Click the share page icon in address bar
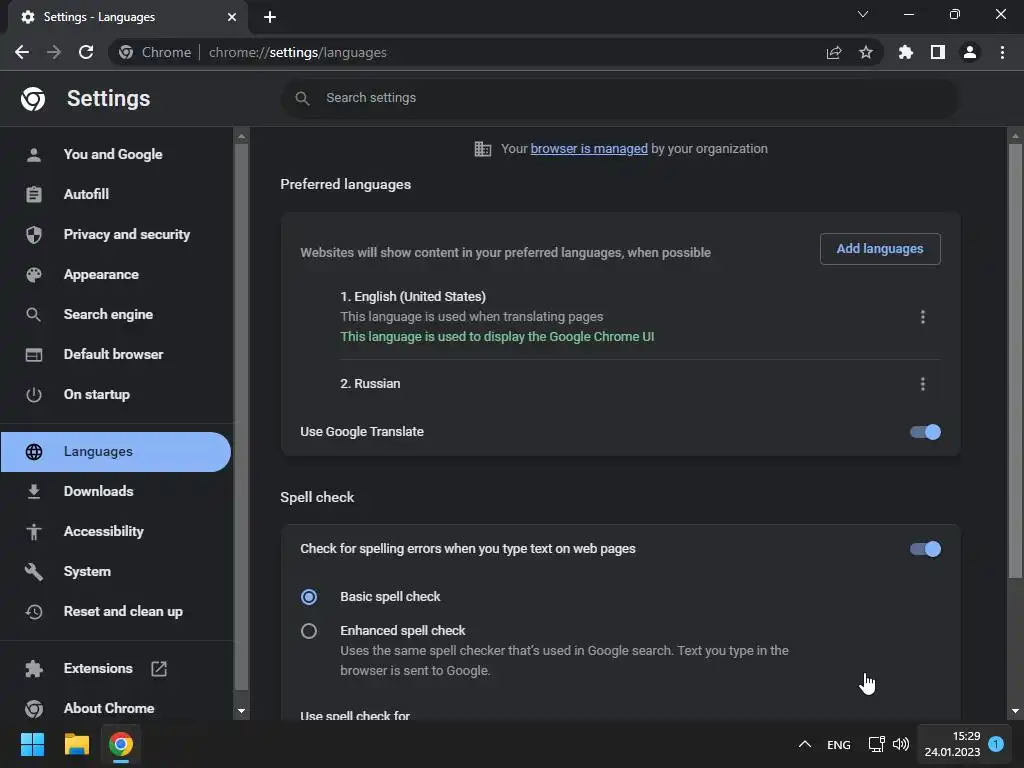Image resolution: width=1024 pixels, height=768 pixels. pos(834,52)
